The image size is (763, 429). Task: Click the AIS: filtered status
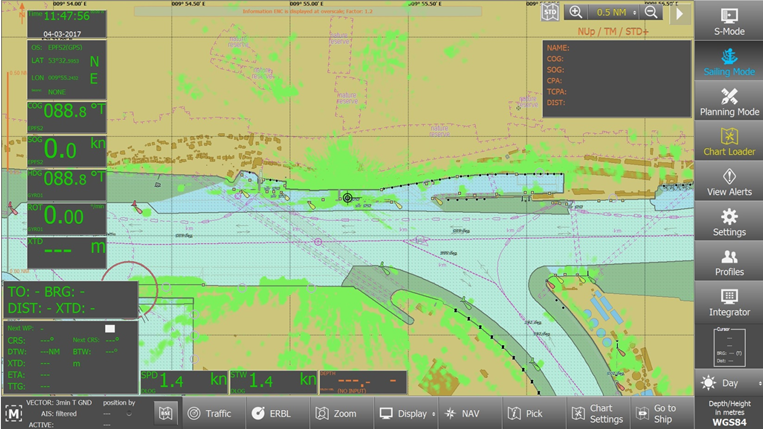59,413
